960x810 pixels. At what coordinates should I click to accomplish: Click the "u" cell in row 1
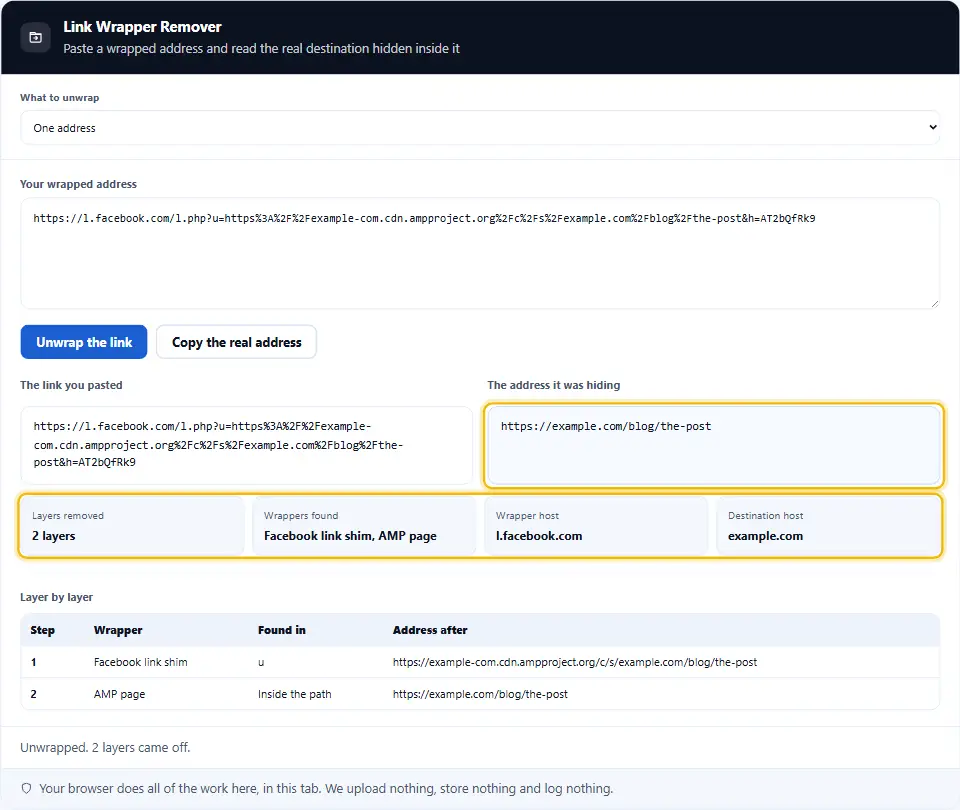click(x=261, y=662)
